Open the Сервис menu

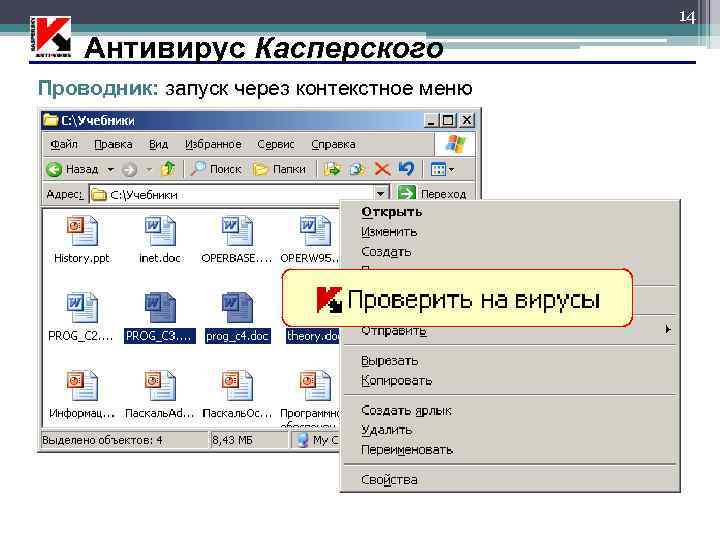276,144
